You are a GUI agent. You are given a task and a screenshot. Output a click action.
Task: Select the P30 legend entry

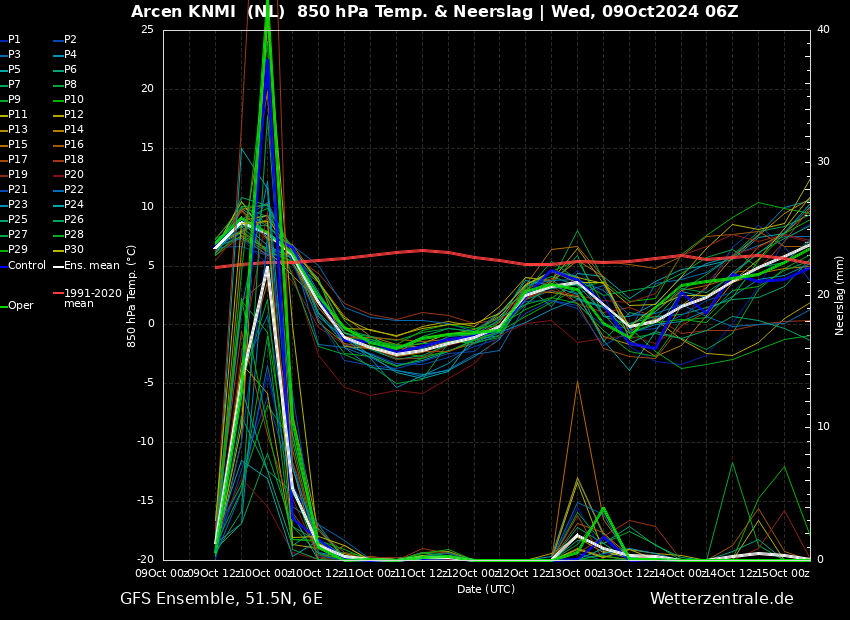pos(73,250)
